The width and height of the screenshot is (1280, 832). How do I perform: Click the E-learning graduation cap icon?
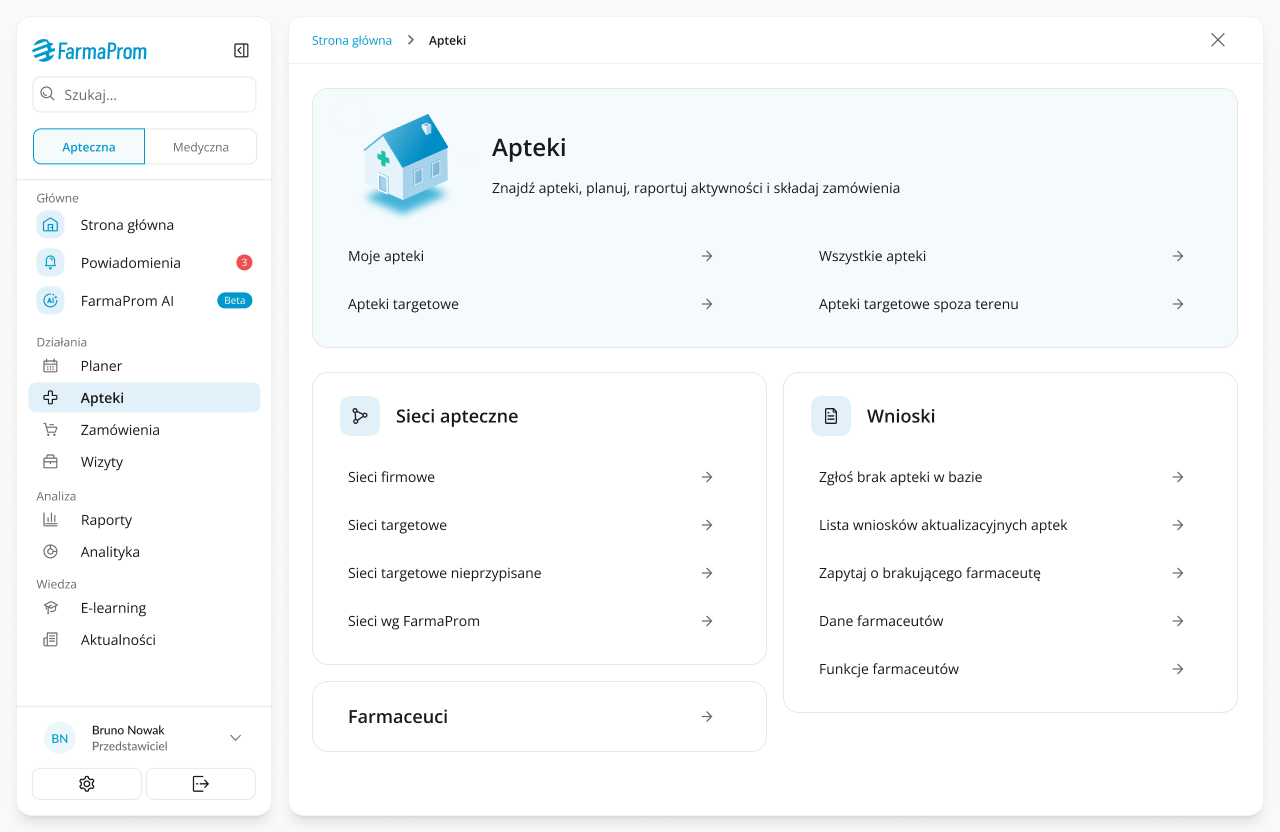coord(50,608)
